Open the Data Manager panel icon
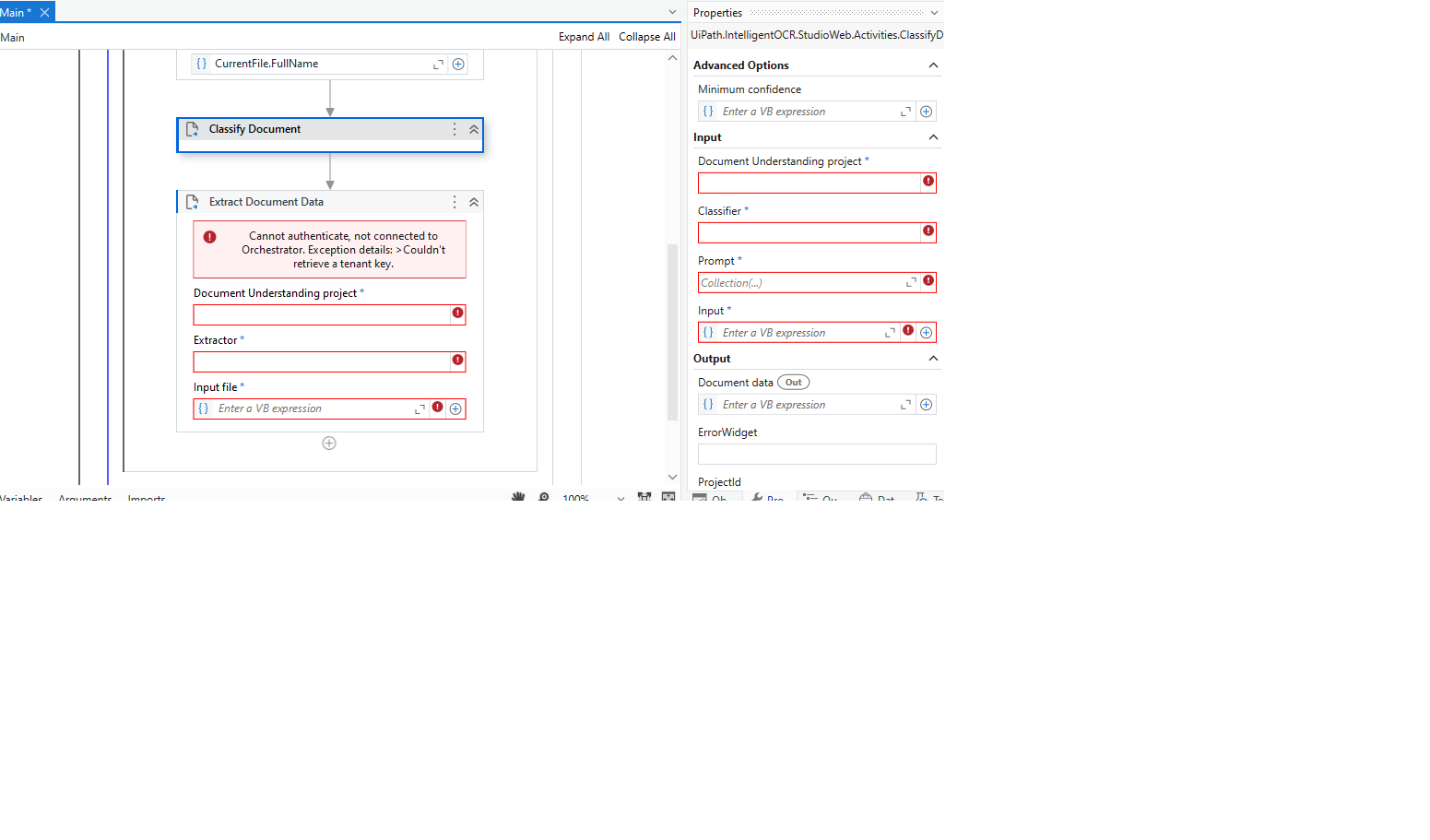Image resolution: width=1430 pixels, height=840 pixels. pyautogui.click(x=878, y=496)
